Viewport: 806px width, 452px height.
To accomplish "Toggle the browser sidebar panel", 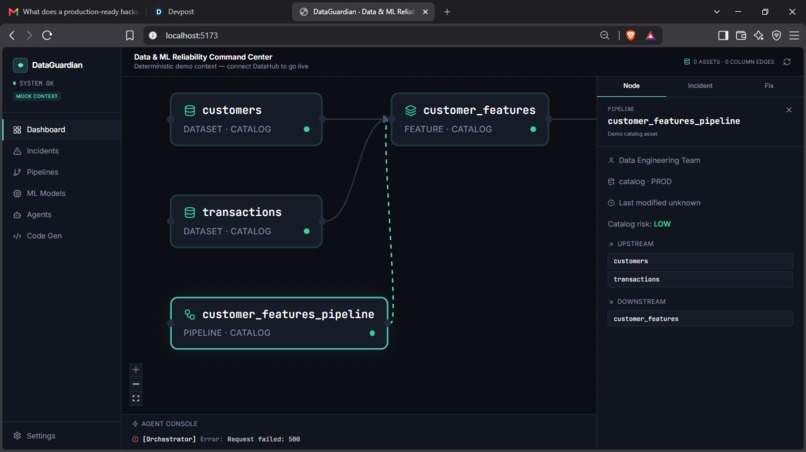I will pos(723,35).
